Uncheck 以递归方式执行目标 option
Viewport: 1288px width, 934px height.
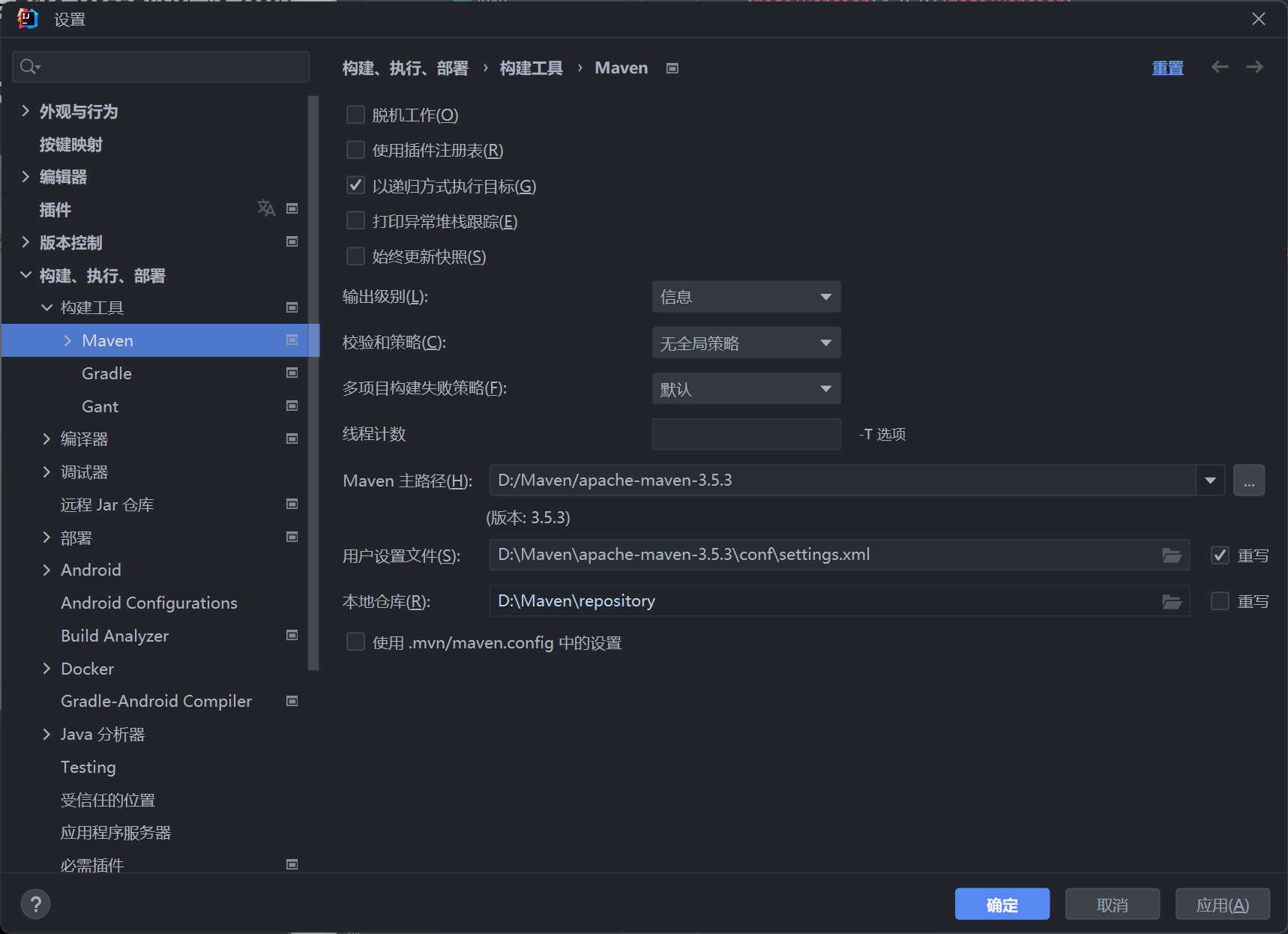pyautogui.click(x=355, y=185)
